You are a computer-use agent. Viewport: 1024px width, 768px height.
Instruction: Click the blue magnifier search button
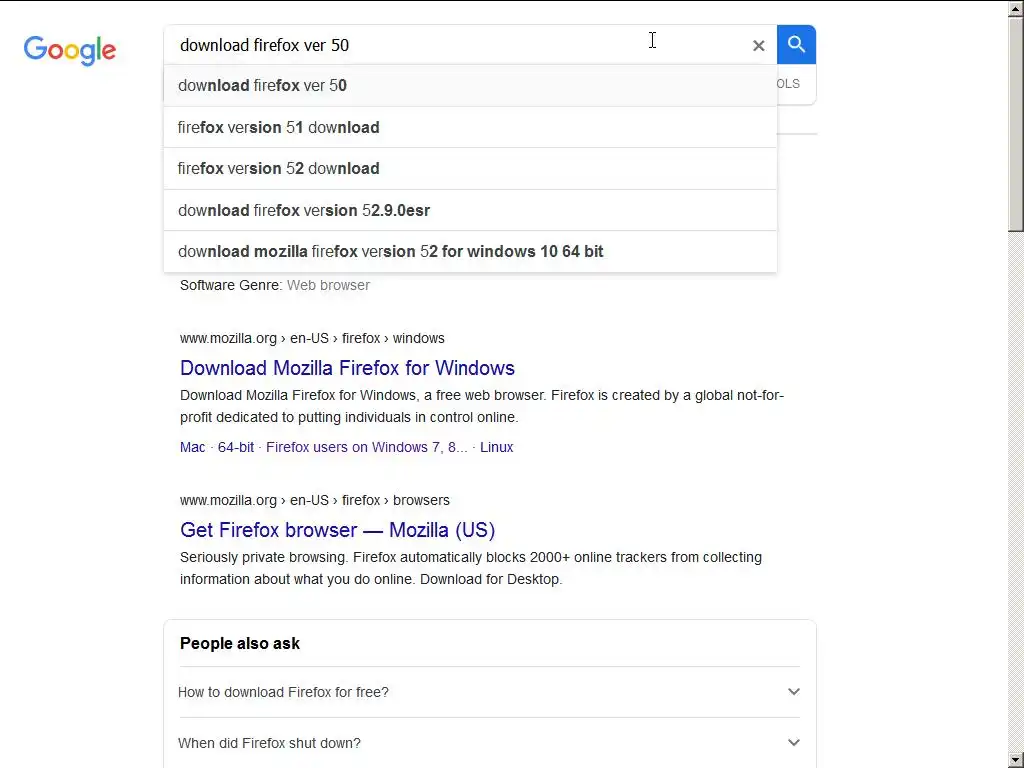pos(796,44)
